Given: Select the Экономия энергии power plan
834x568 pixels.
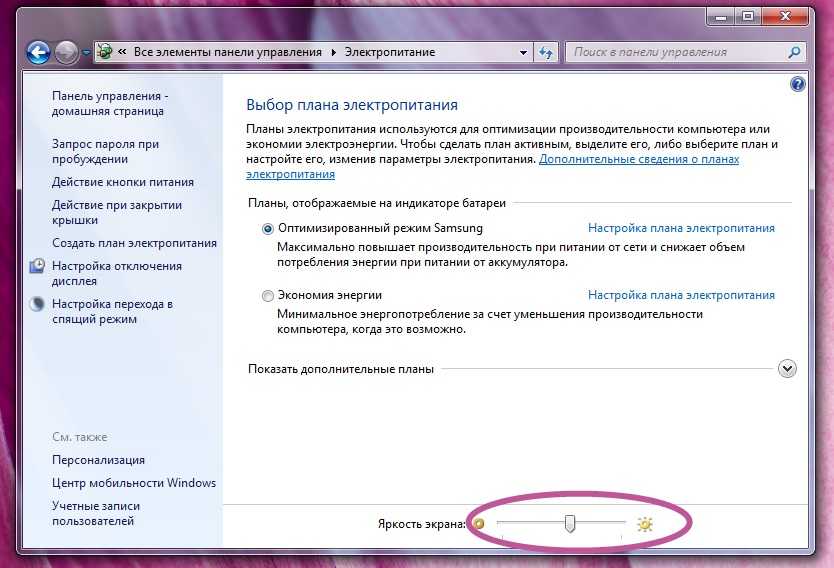Looking at the screenshot, I should tap(268, 296).
